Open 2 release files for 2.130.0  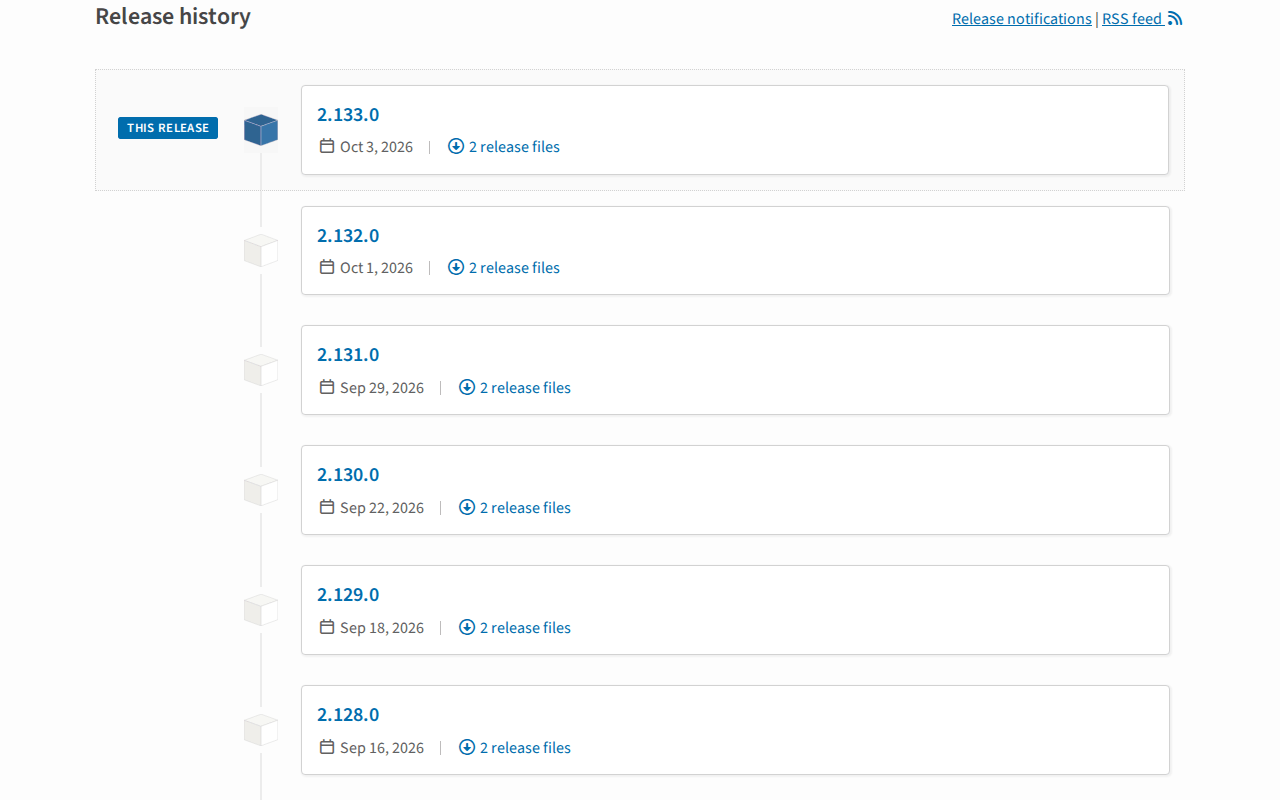click(525, 508)
